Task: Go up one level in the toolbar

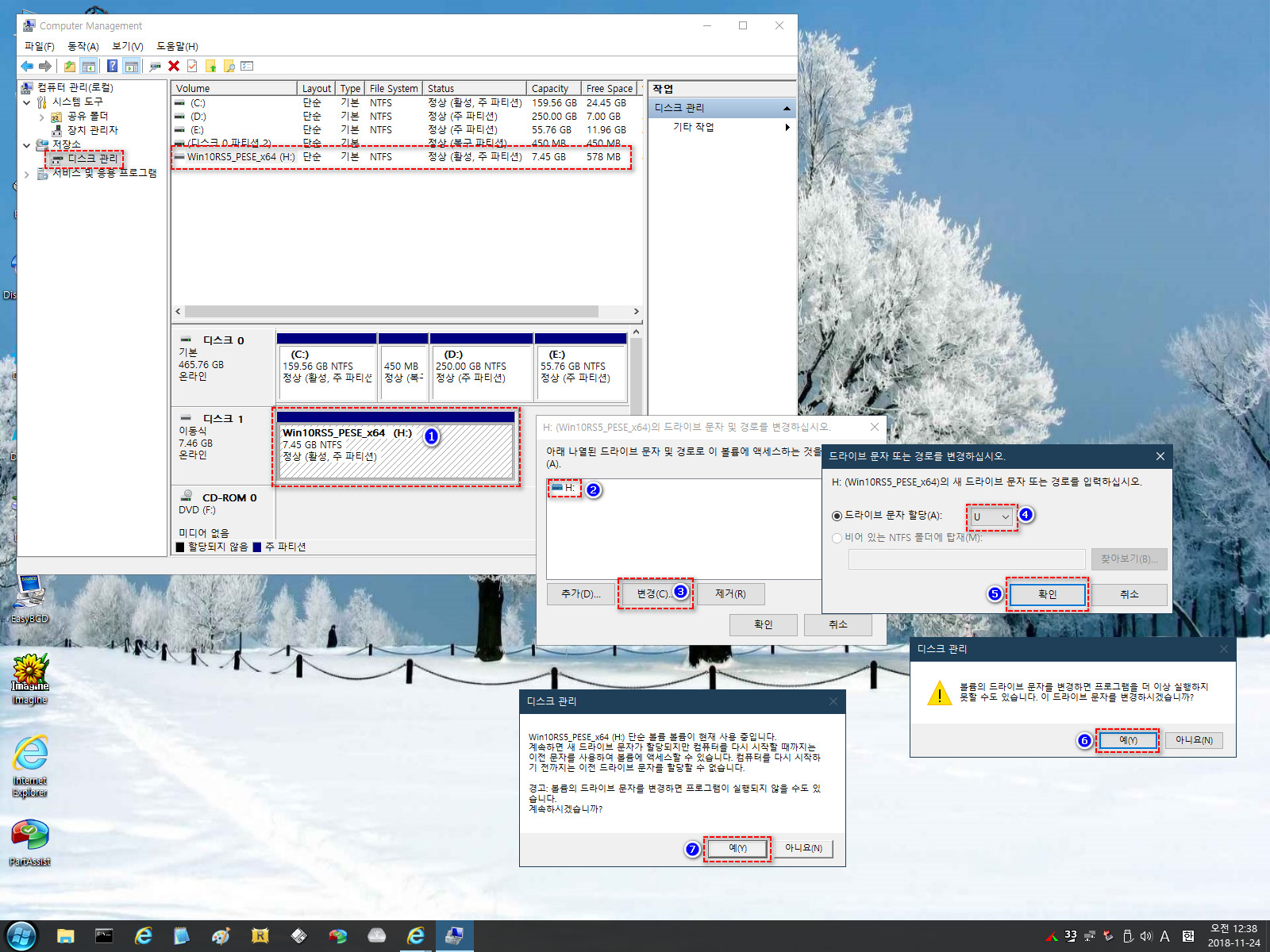Action: pos(70,66)
